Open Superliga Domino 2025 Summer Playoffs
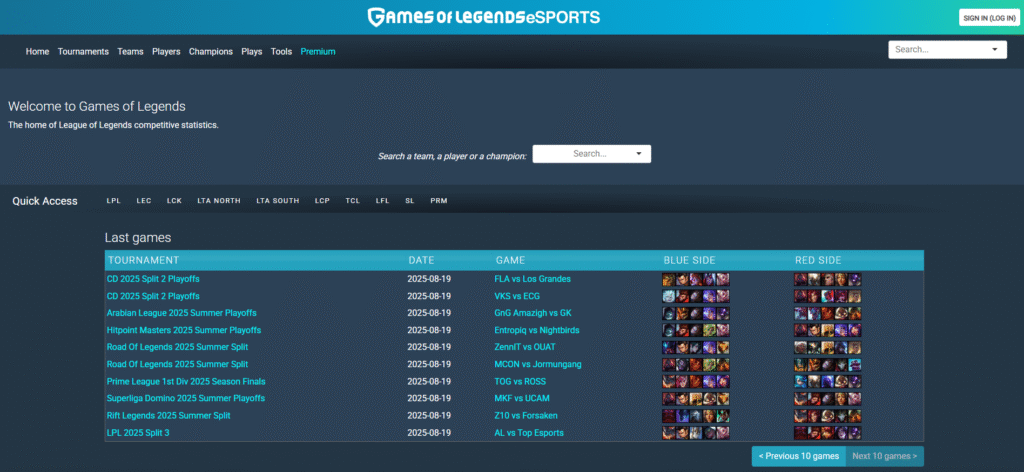The height and width of the screenshot is (472, 1024). pyautogui.click(x=185, y=398)
